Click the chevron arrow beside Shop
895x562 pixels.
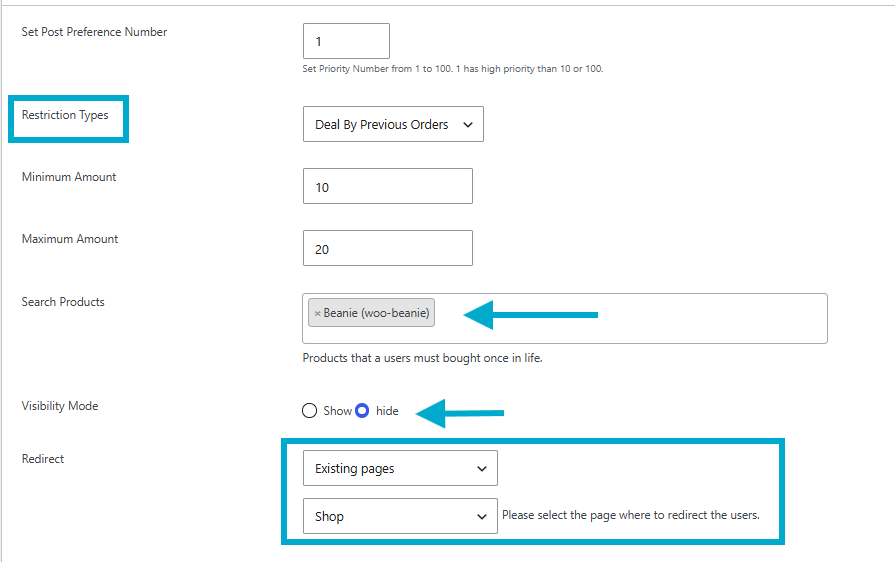[x=482, y=517]
